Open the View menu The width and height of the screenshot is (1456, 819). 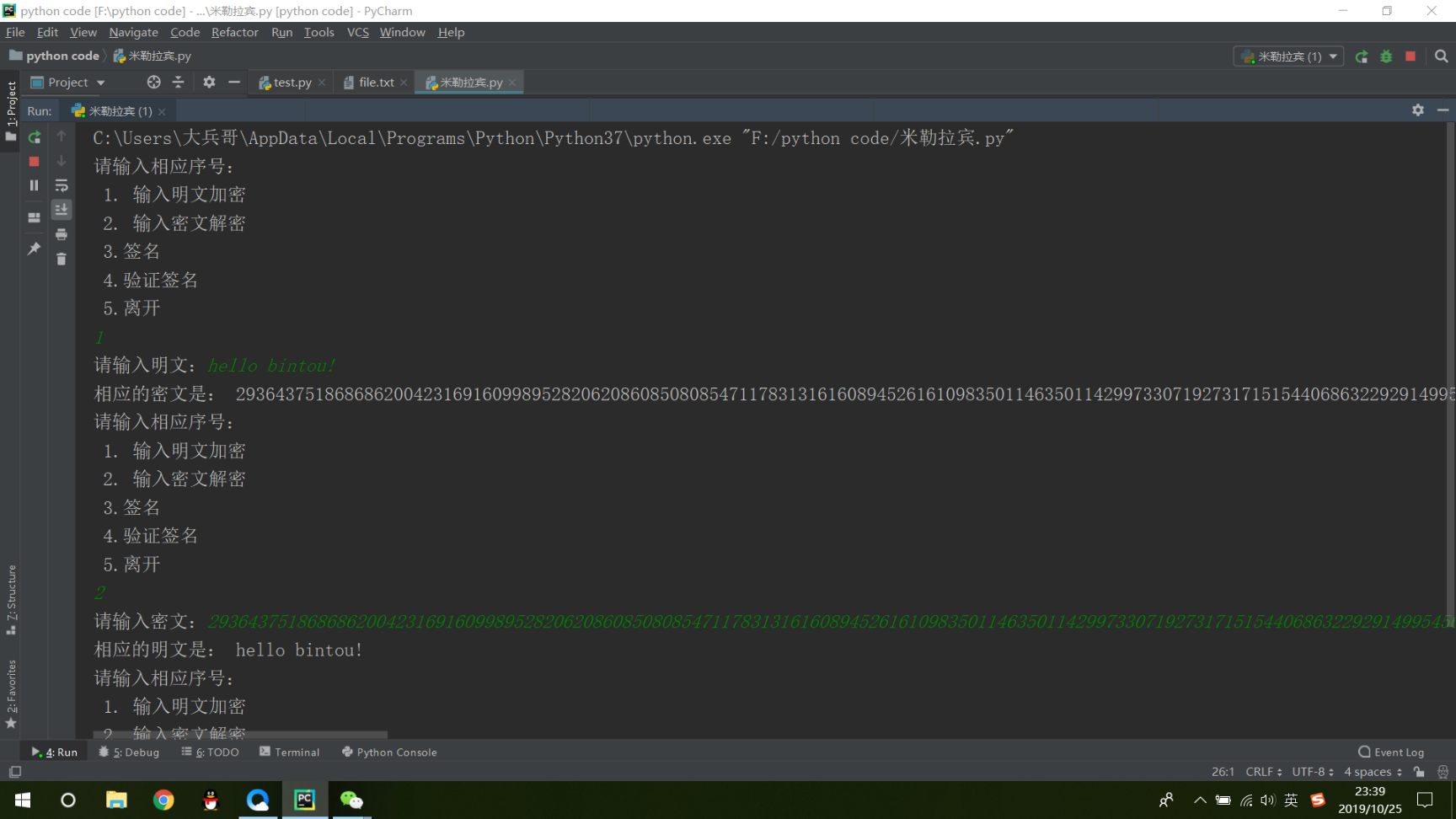(x=83, y=32)
